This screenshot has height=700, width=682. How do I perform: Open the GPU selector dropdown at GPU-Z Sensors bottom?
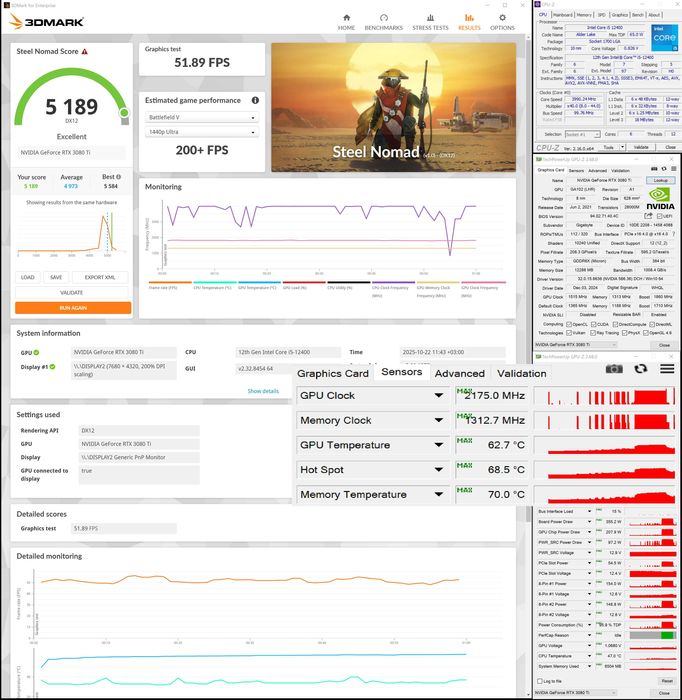pos(576,693)
